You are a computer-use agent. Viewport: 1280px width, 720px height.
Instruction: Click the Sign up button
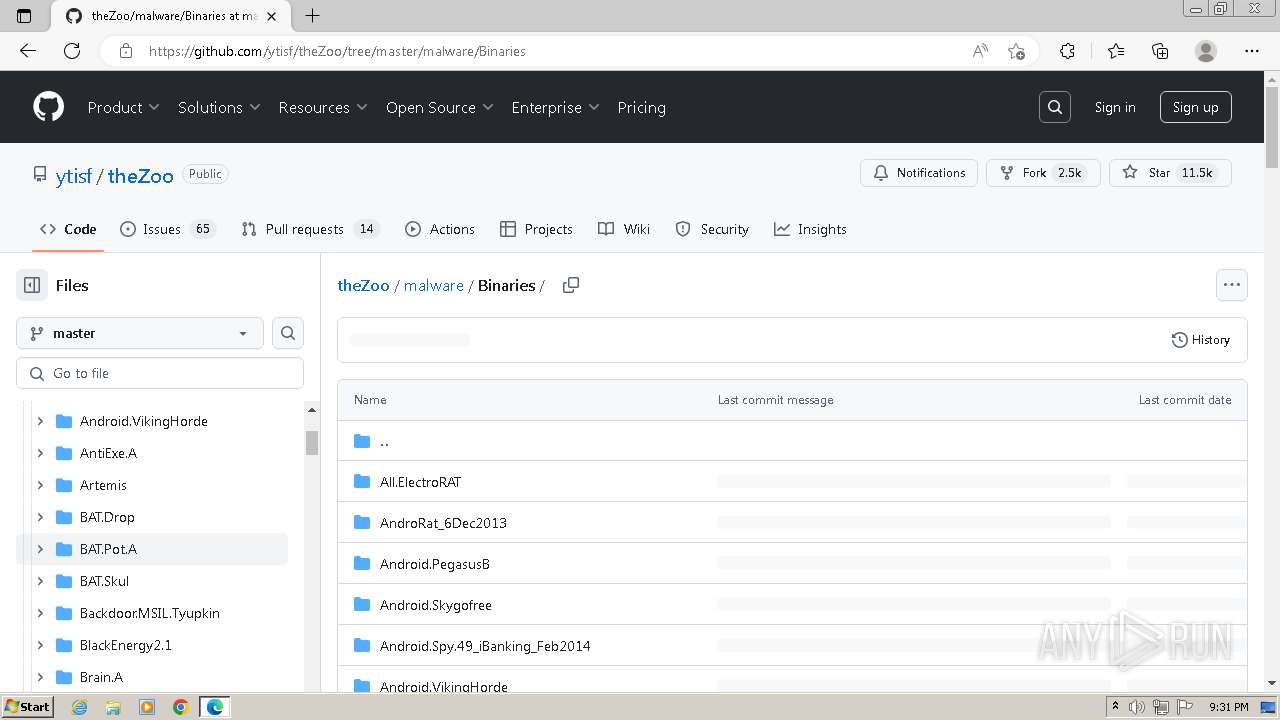click(1195, 107)
